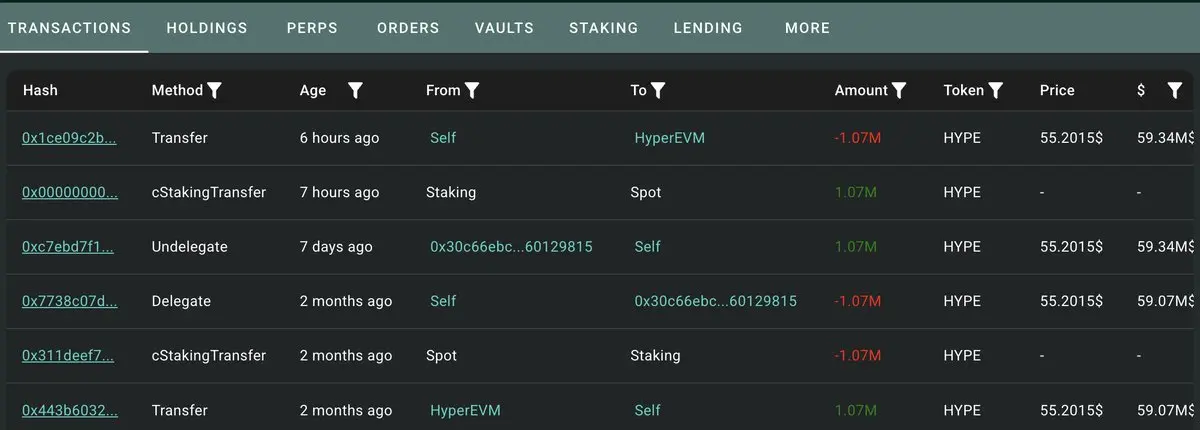
Task: Open the Staking tab
Action: tap(603, 28)
